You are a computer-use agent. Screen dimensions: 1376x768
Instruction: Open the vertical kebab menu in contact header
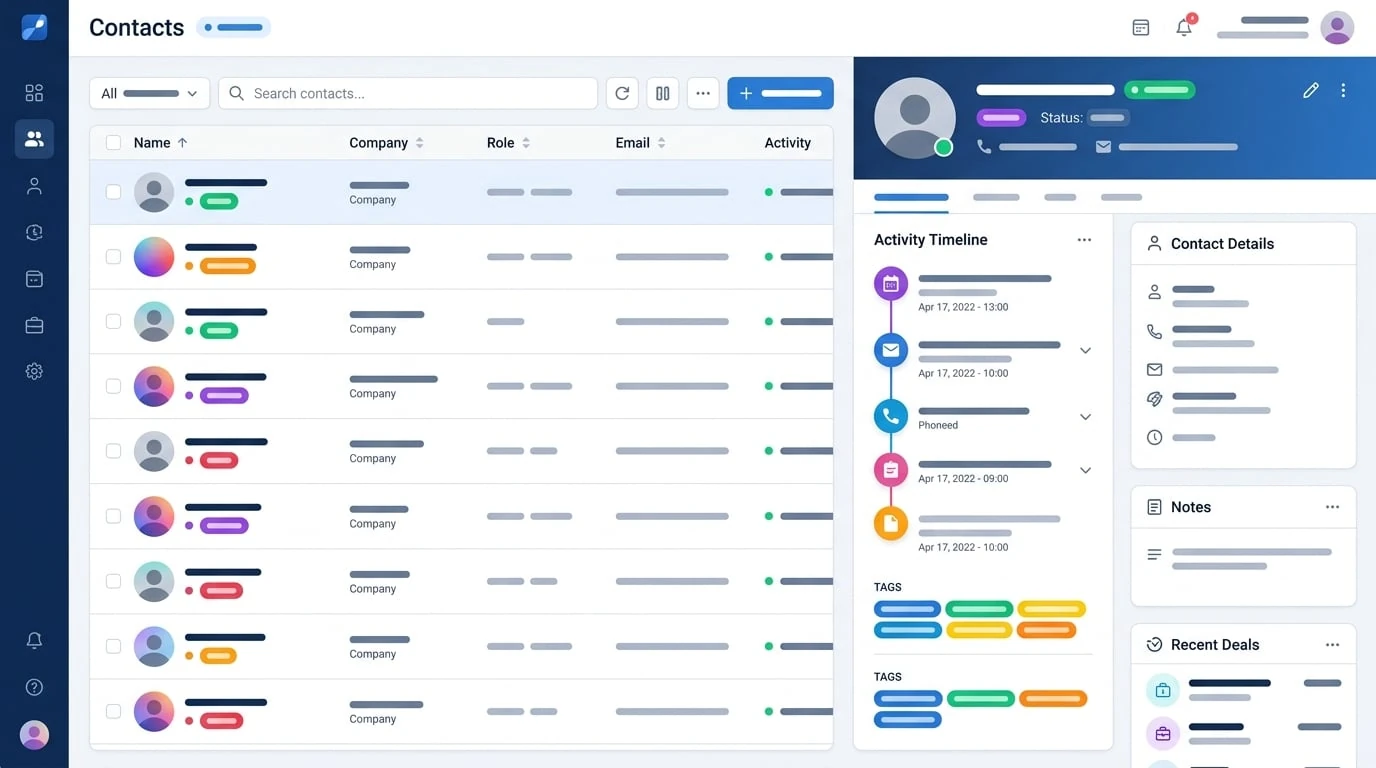pyautogui.click(x=1343, y=90)
